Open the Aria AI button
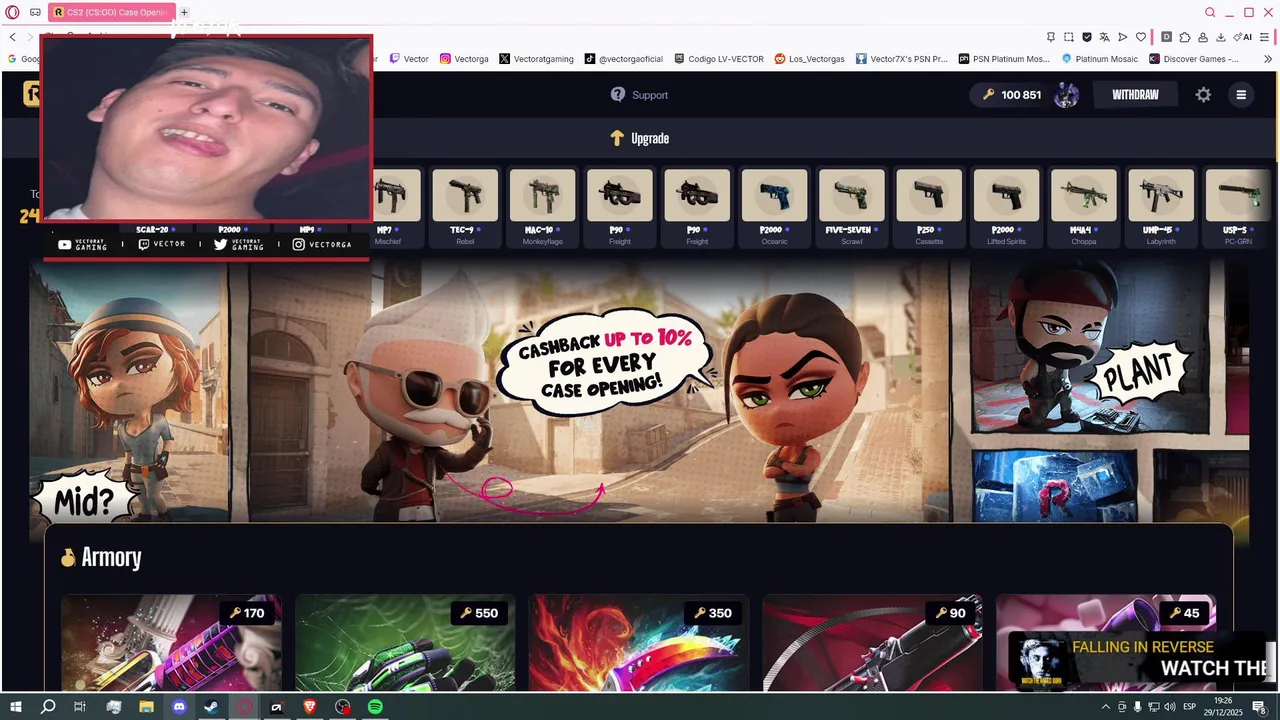The image size is (1280, 720). [1243, 37]
